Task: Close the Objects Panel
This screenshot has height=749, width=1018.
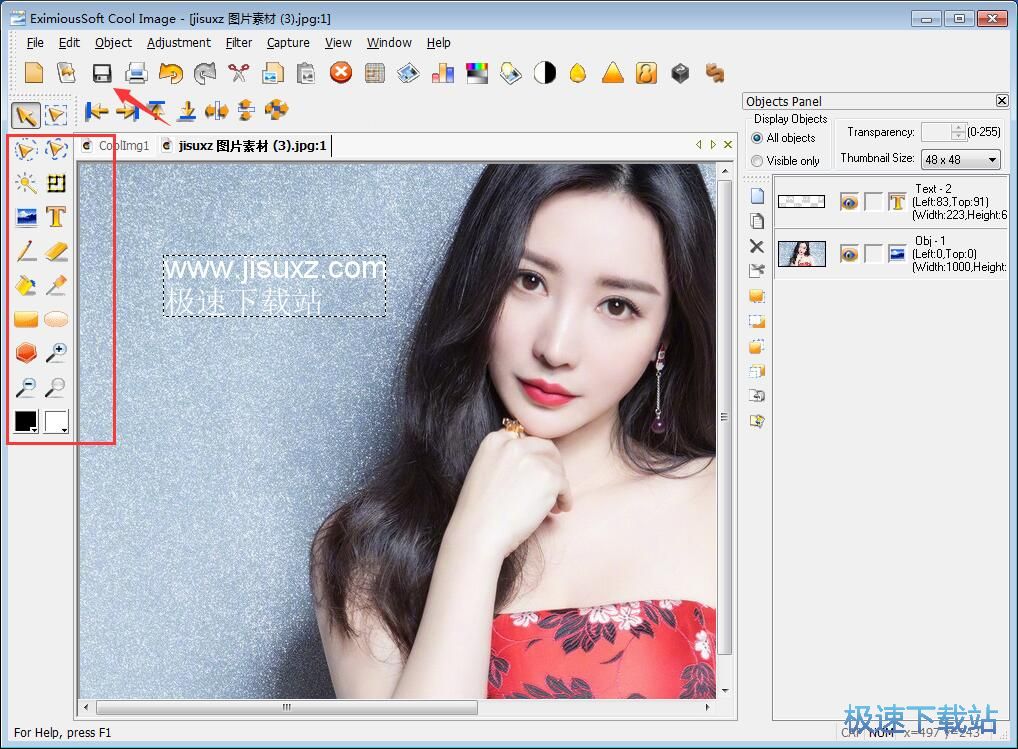Action: click(1002, 101)
